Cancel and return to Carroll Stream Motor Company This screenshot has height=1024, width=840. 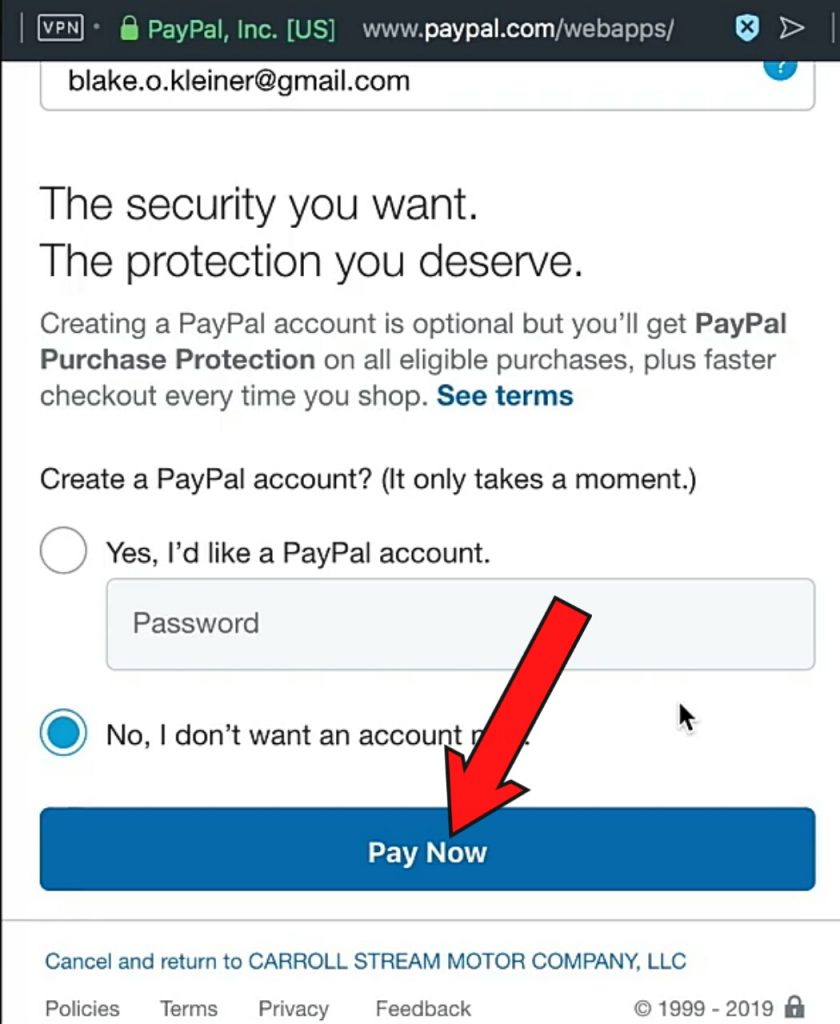[x=366, y=962]
